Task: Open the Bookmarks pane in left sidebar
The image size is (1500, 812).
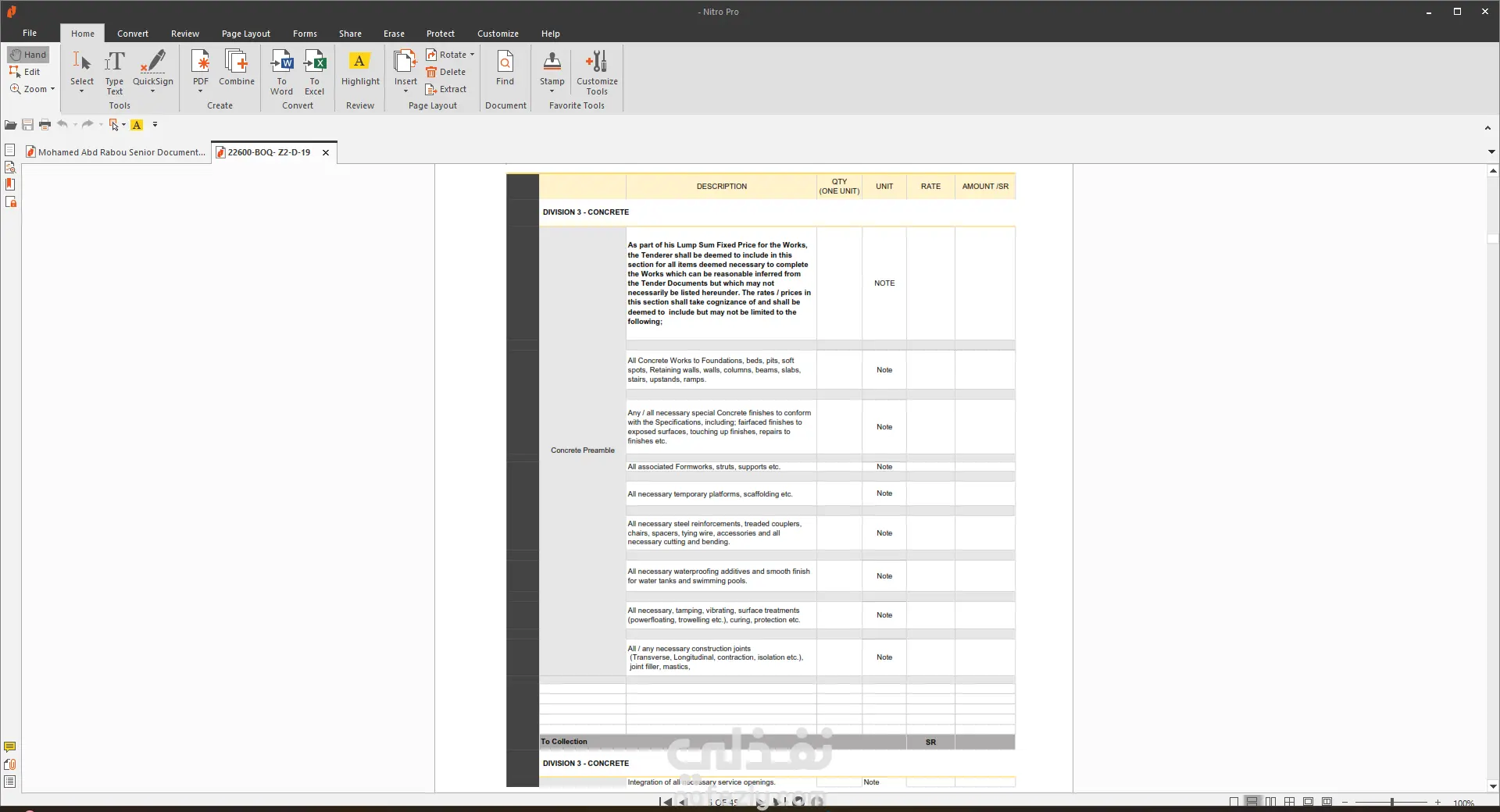Action: click(x=10, y=185)
